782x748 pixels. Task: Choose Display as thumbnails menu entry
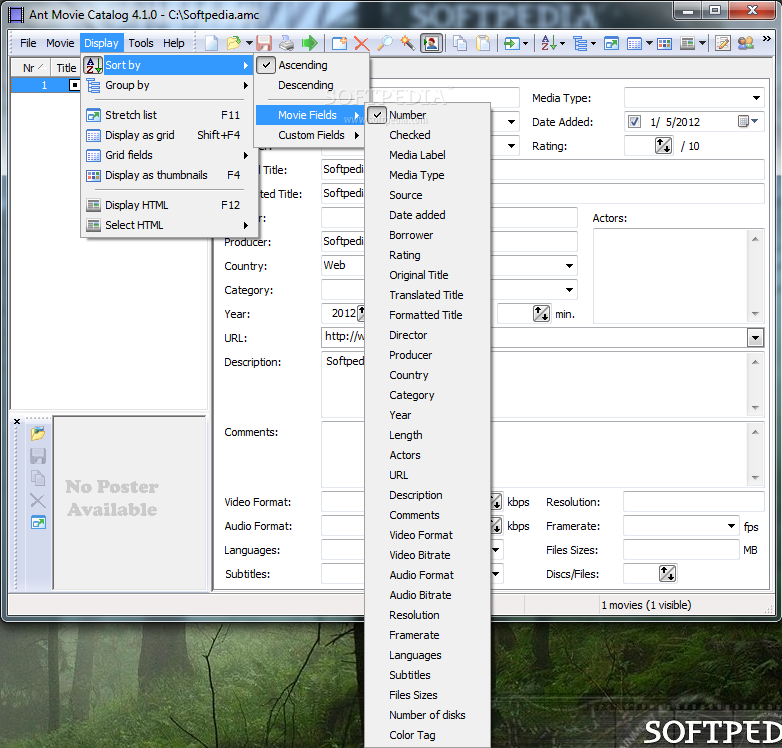[169, 175]
